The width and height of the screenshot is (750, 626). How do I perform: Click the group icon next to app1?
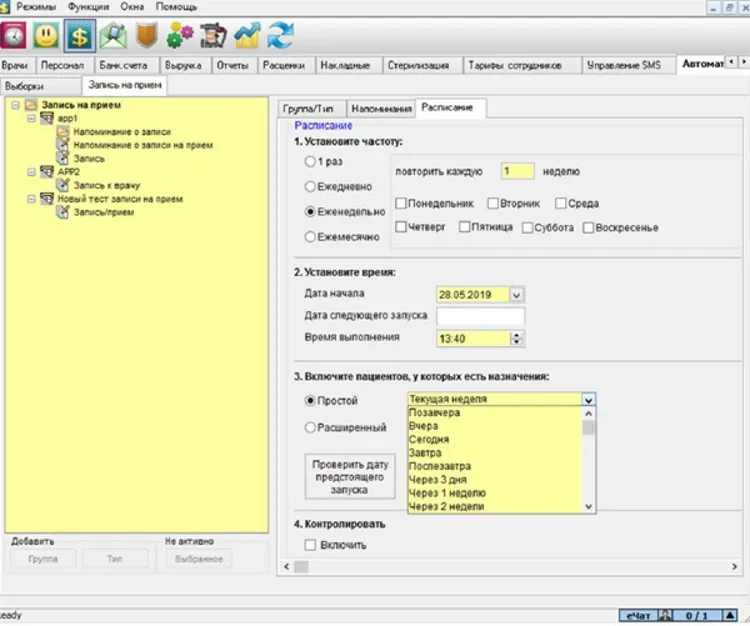pos(47,118)
